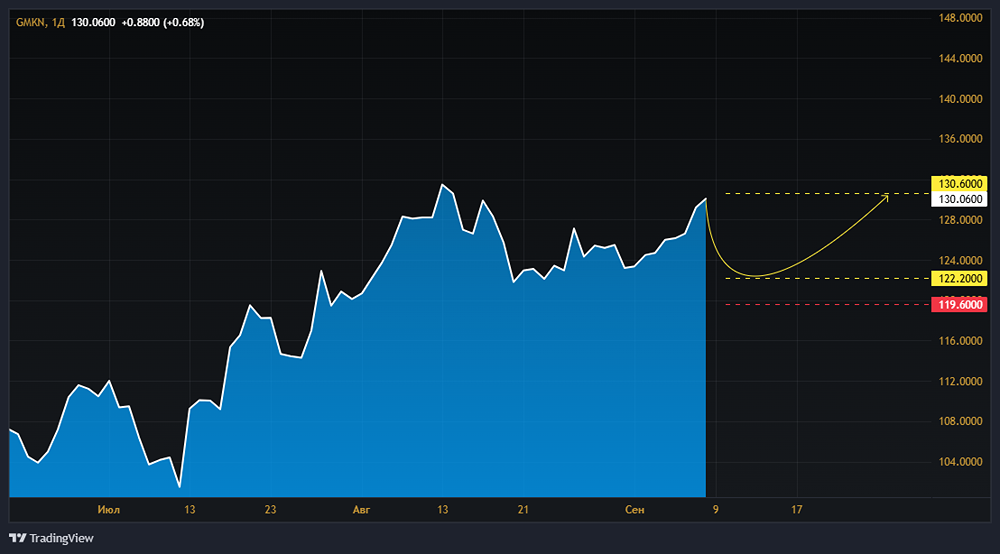The image size is (1000, 554).
Task: Click the yellow forecast arrow tip
Action: (x=887, y=196)
